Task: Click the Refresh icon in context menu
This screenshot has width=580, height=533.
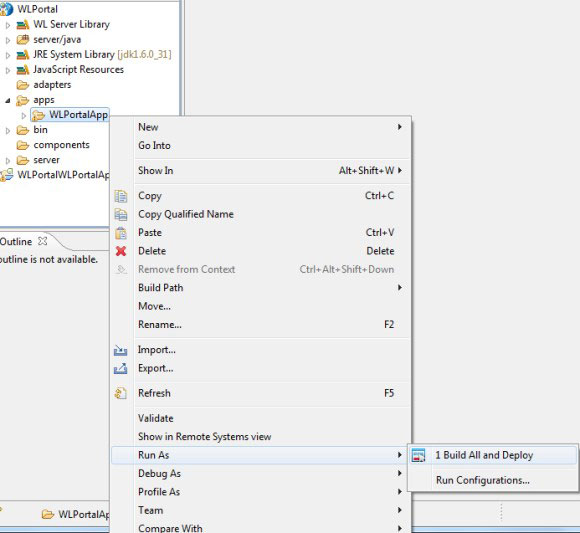Action: [121, 393]
